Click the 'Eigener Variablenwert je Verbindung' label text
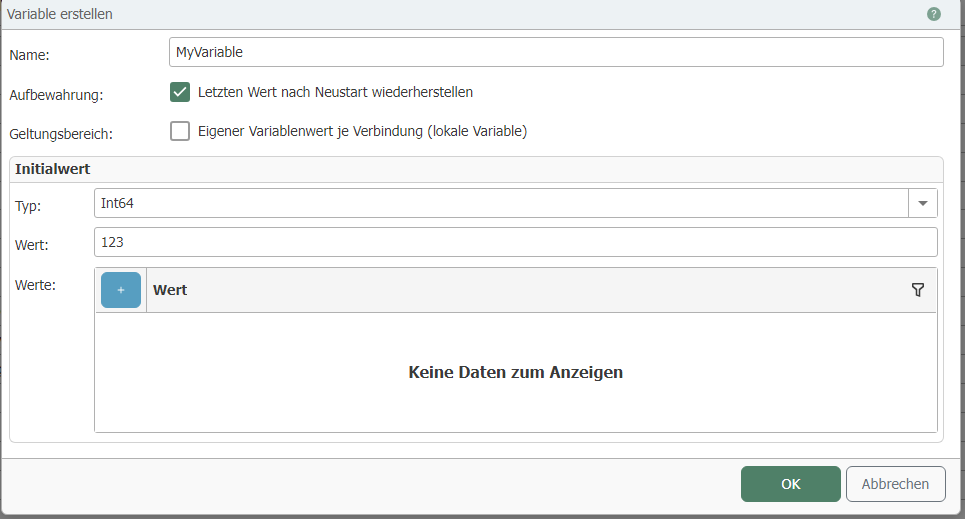 (362, 131)
